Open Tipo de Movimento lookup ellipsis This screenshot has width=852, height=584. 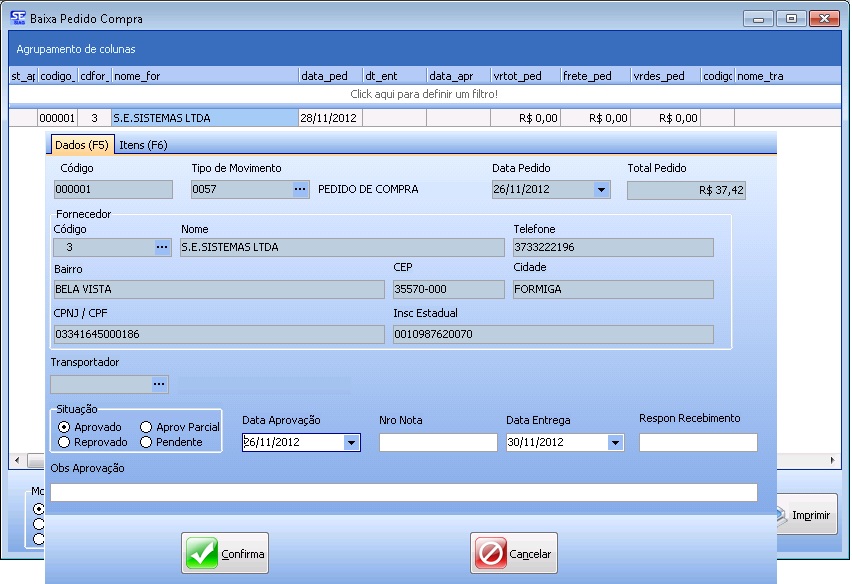coord(300,189)
